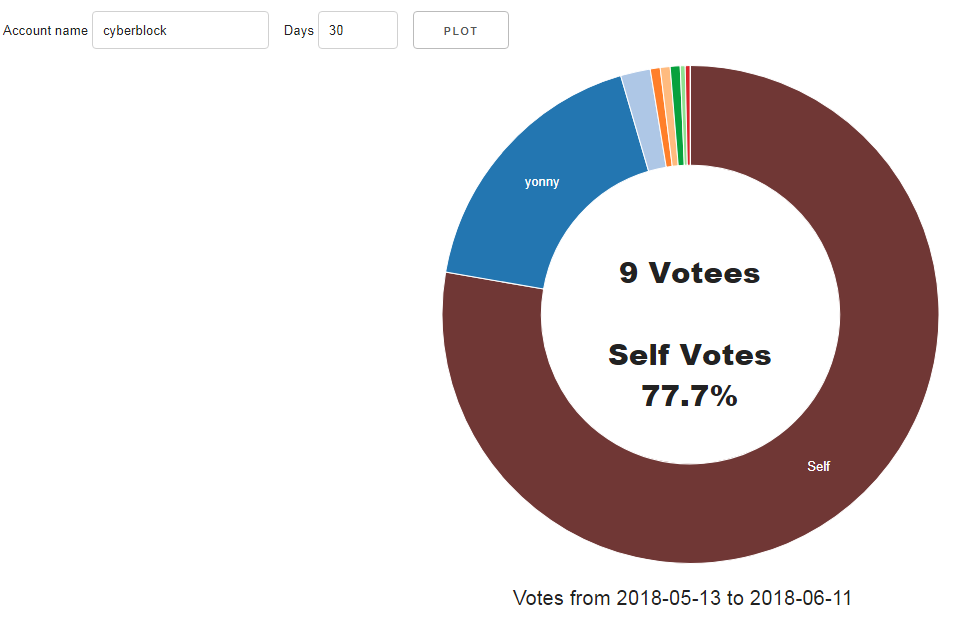Screen dimensions: 960x634
Task: Click the light blue donut slice
Action: pos(641,122)
